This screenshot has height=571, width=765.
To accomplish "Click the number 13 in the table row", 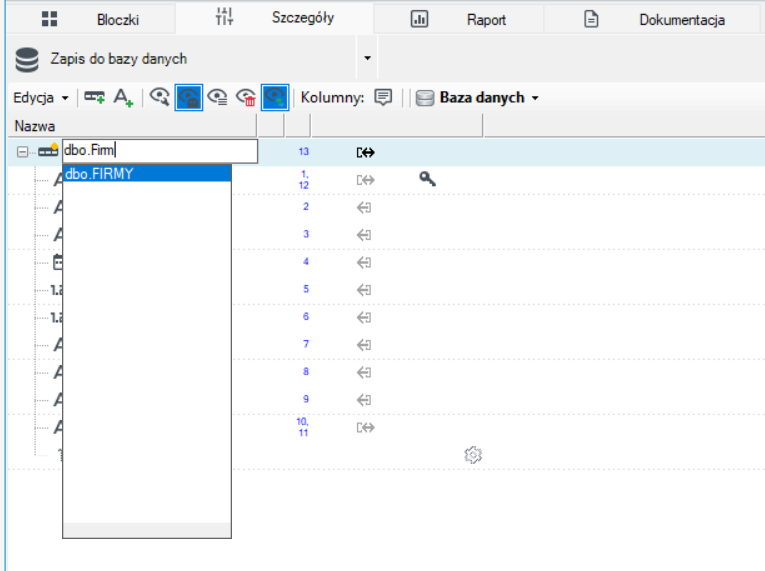I will pos(303,151).
